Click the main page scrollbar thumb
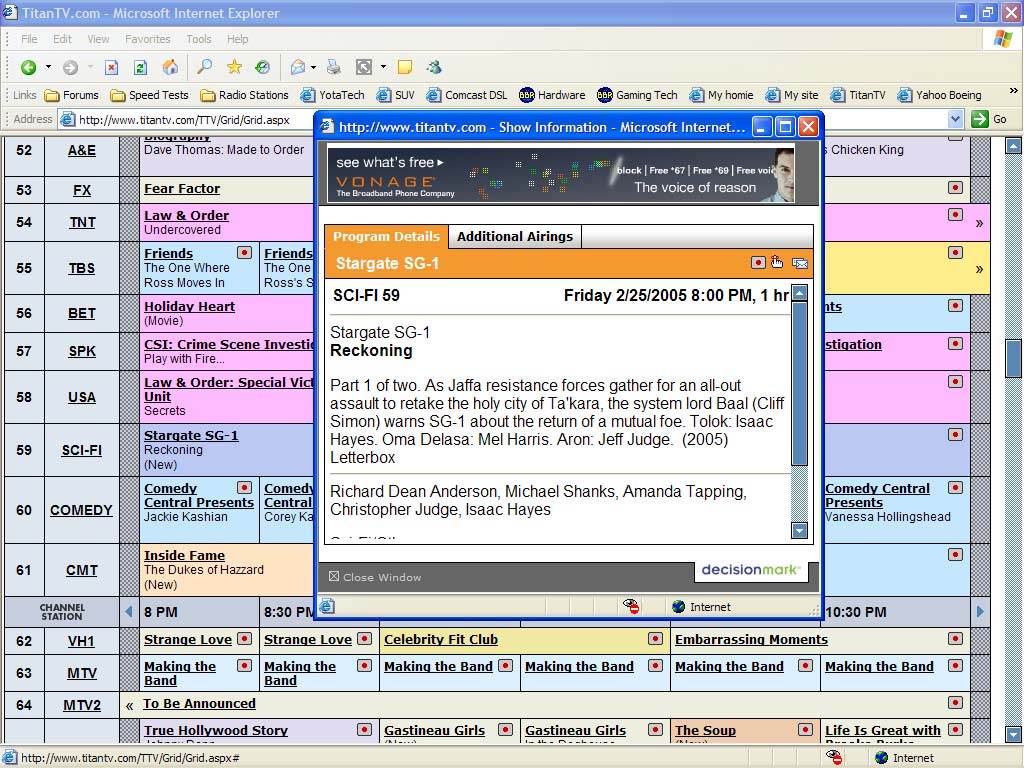The image size is (1024, 768). pyautogui.click(x=1013, y=358)
